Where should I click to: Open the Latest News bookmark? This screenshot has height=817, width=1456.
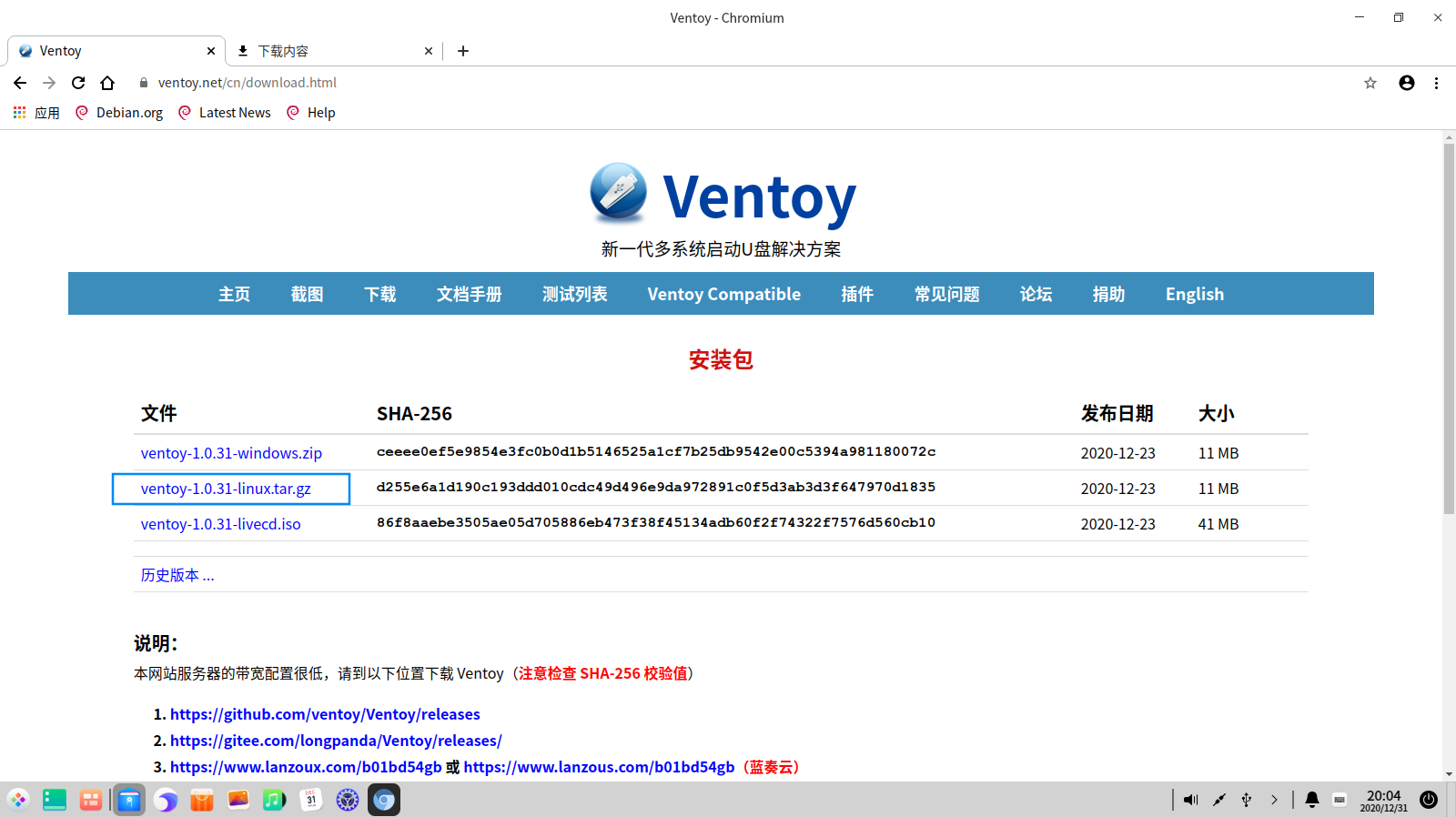point(225,113)
